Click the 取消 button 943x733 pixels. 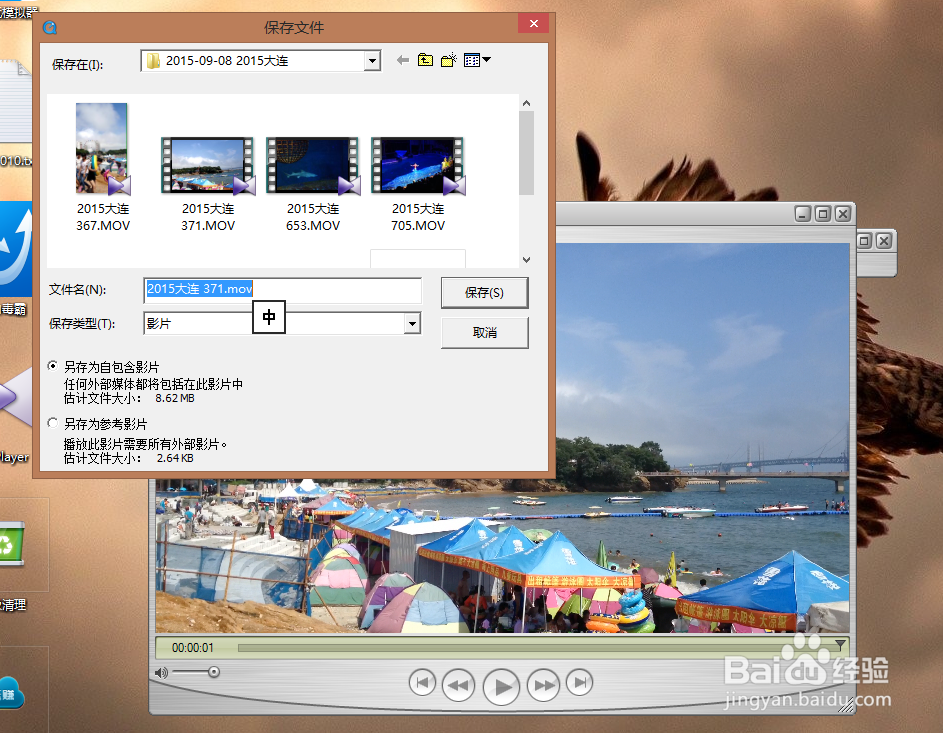coord(484,332)
